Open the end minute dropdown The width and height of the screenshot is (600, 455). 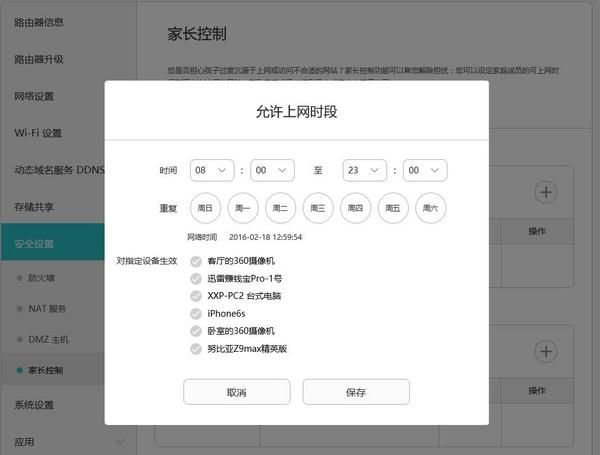pyautogui.click(x=425, y=170)
